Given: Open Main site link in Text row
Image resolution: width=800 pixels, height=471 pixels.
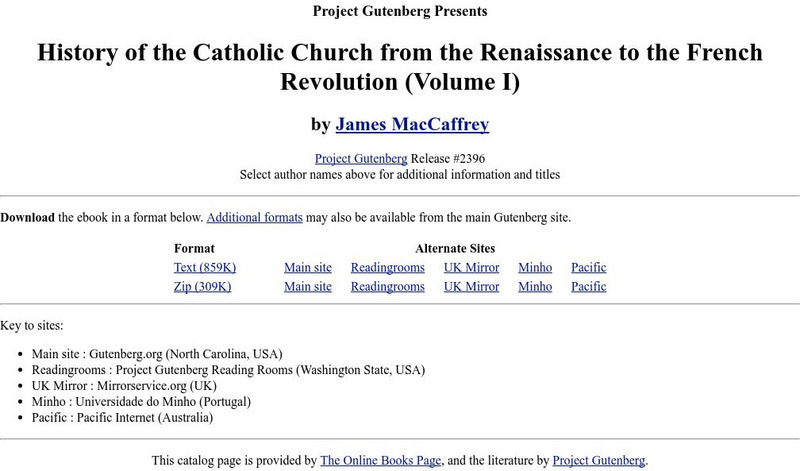Looking at the screenshot, I should pos(308,267).
